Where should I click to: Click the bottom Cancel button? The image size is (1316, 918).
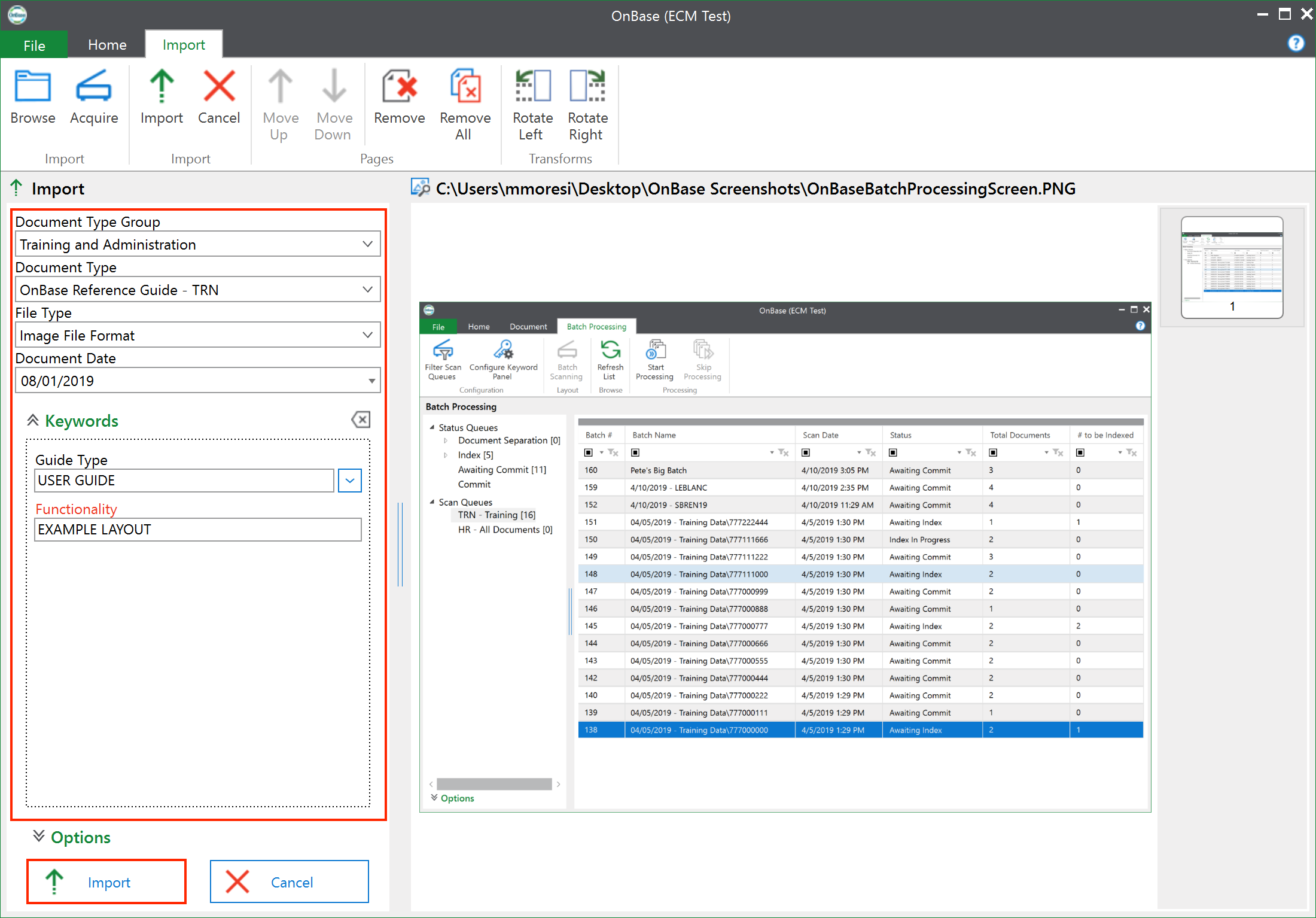290,881
